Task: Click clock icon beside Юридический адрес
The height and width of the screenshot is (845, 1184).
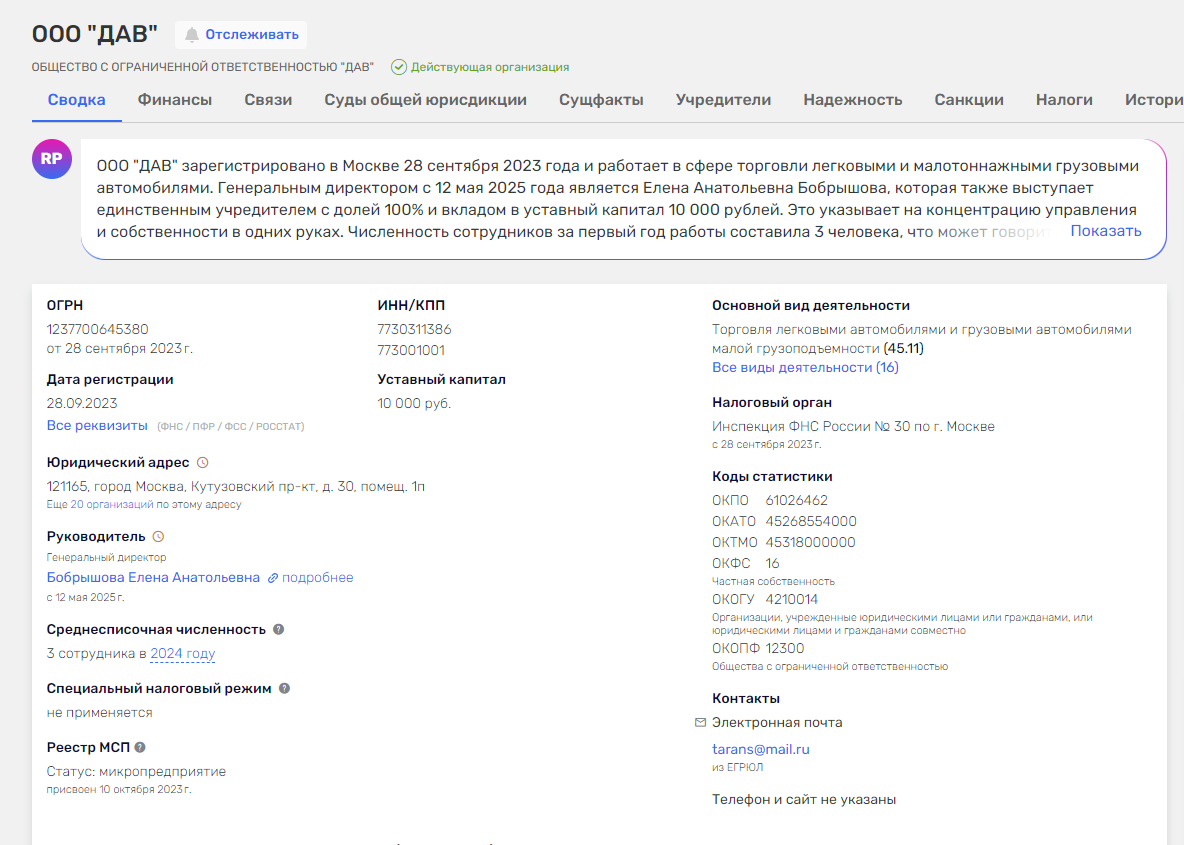Action: [202, 463]
